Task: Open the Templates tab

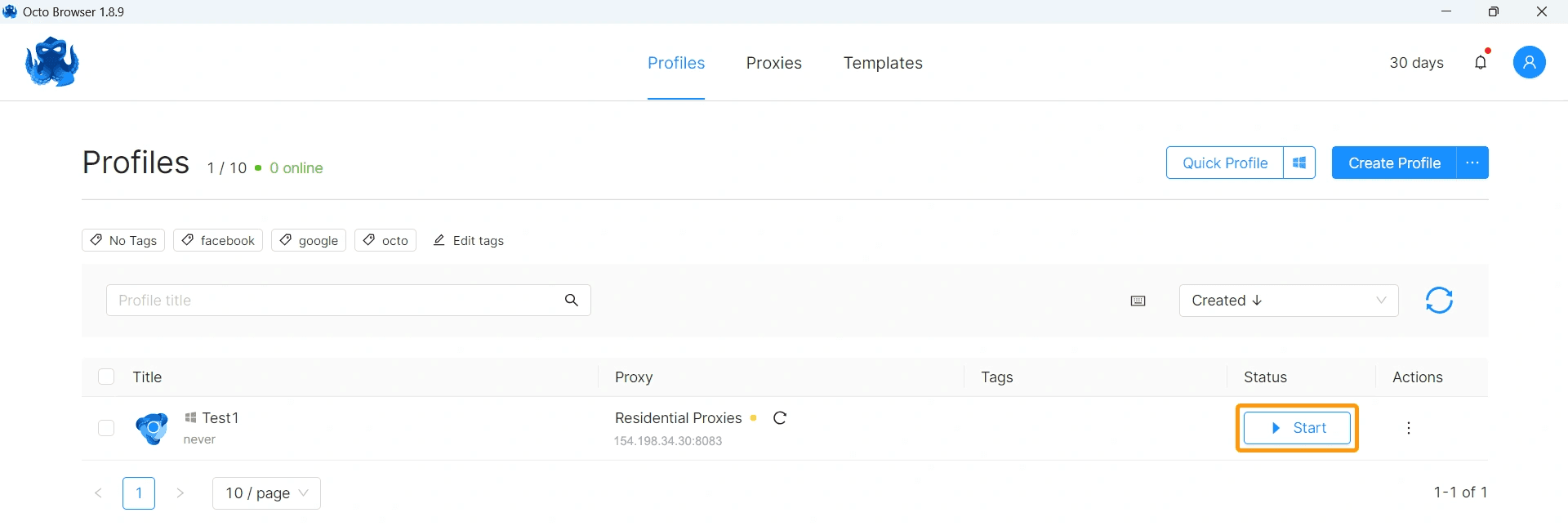Action: [x=883, y=63]
